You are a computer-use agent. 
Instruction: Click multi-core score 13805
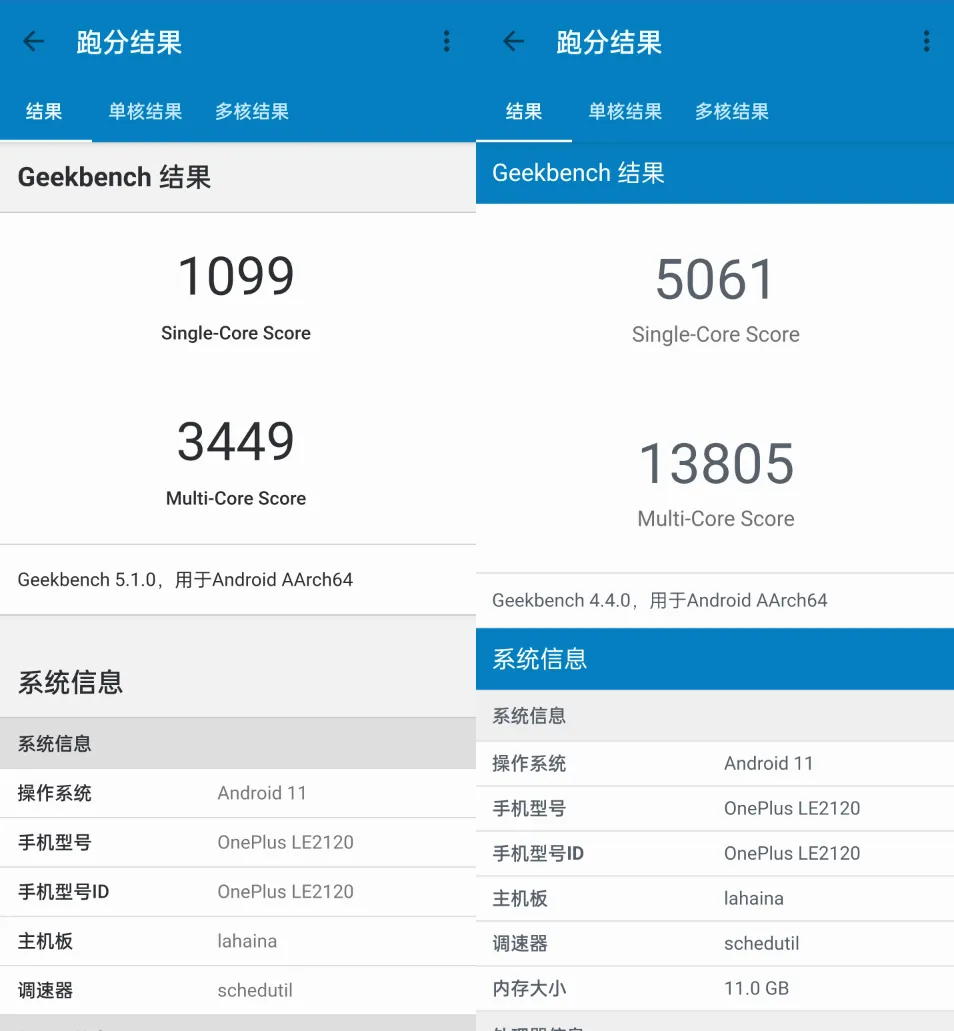click(x=716, y=464)
